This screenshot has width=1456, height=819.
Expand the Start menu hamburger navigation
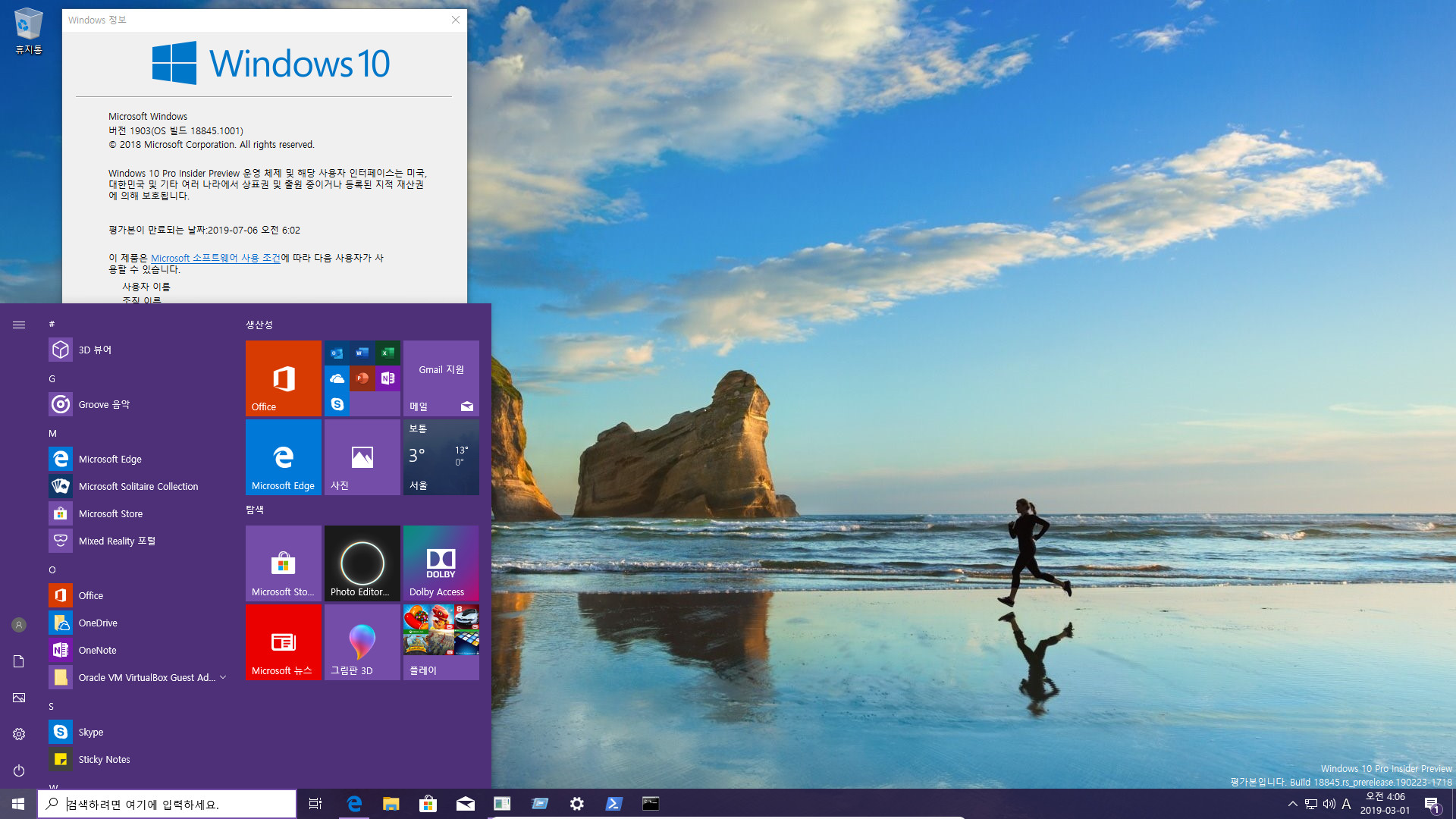19,325
